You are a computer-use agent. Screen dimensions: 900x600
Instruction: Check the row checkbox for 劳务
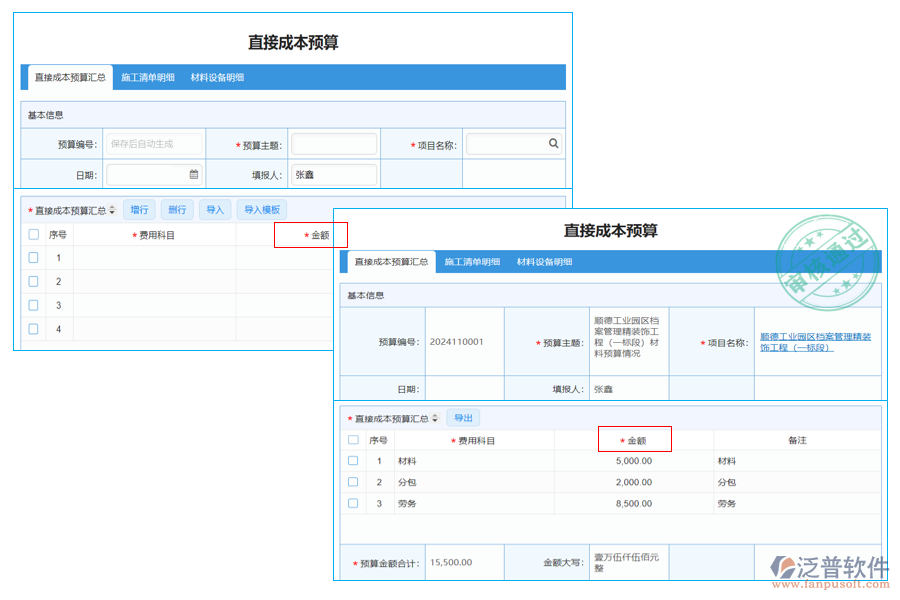click(x=353, y=503)
